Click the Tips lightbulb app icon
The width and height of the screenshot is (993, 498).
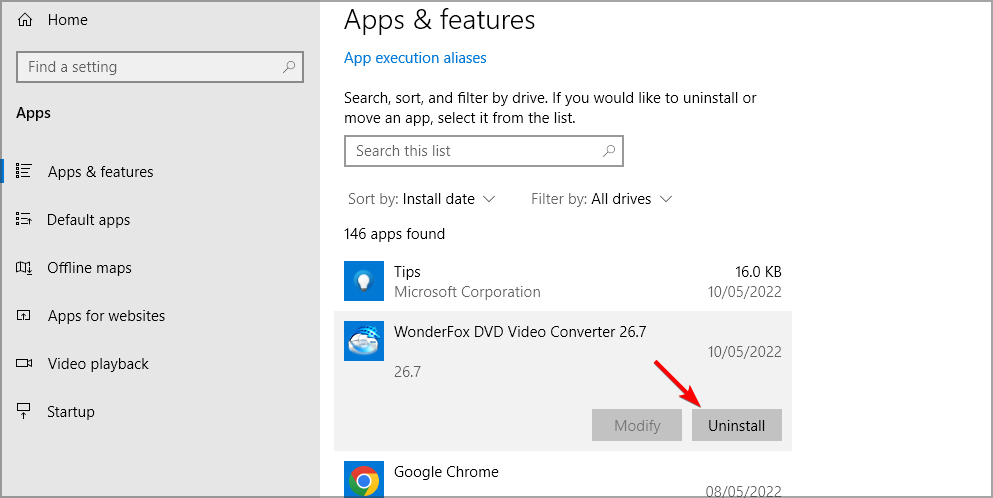click(x=364, y=281)
